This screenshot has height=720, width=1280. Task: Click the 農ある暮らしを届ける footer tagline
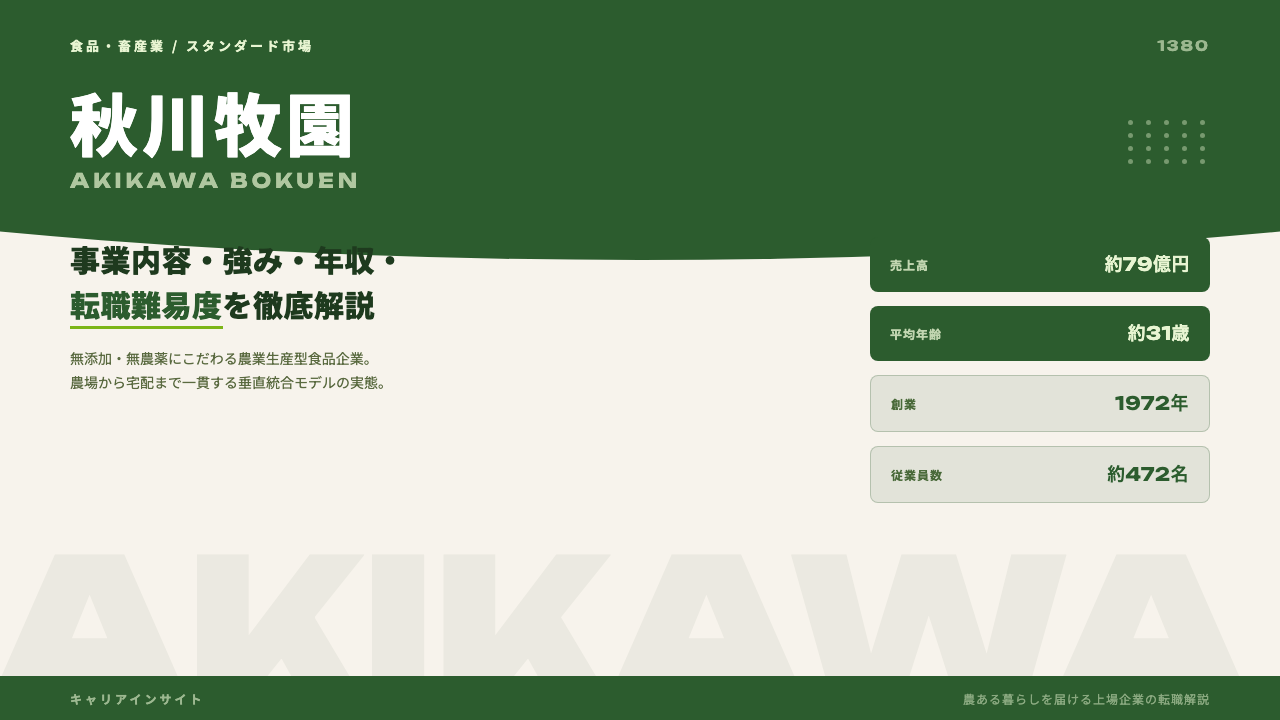point(1086,699)
